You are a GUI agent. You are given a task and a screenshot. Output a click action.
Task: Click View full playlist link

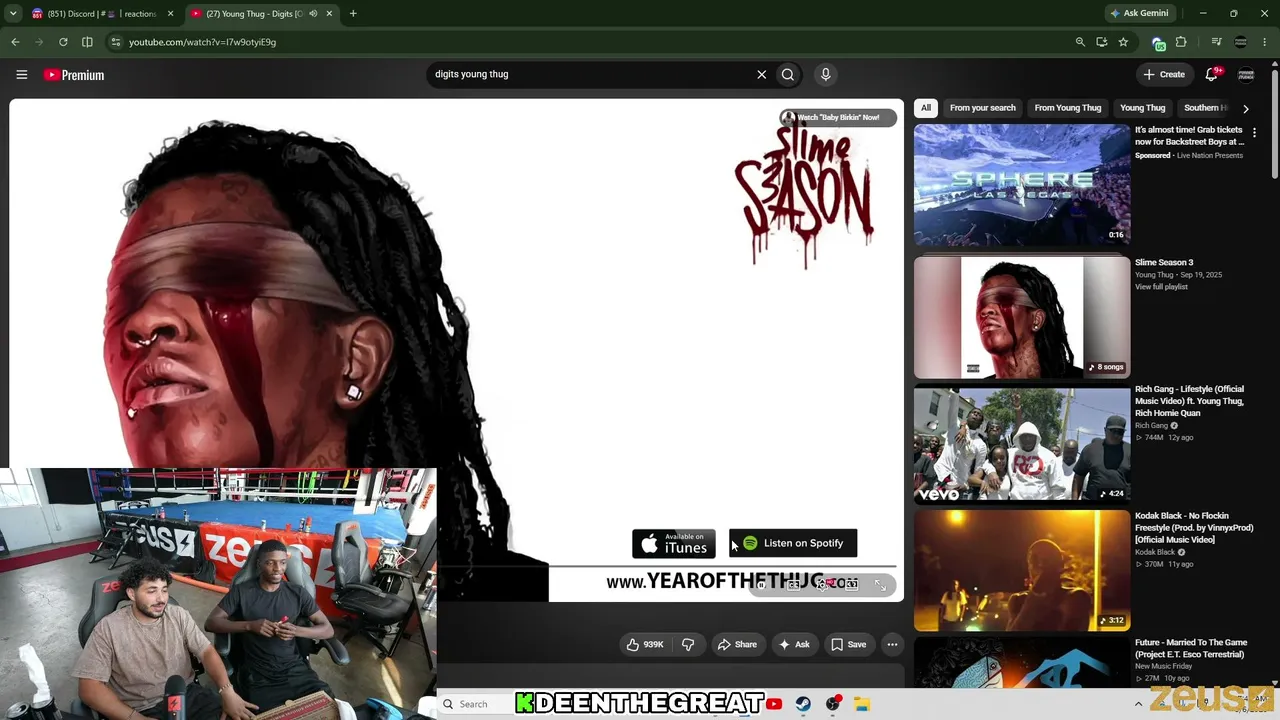click(1161, 287)
